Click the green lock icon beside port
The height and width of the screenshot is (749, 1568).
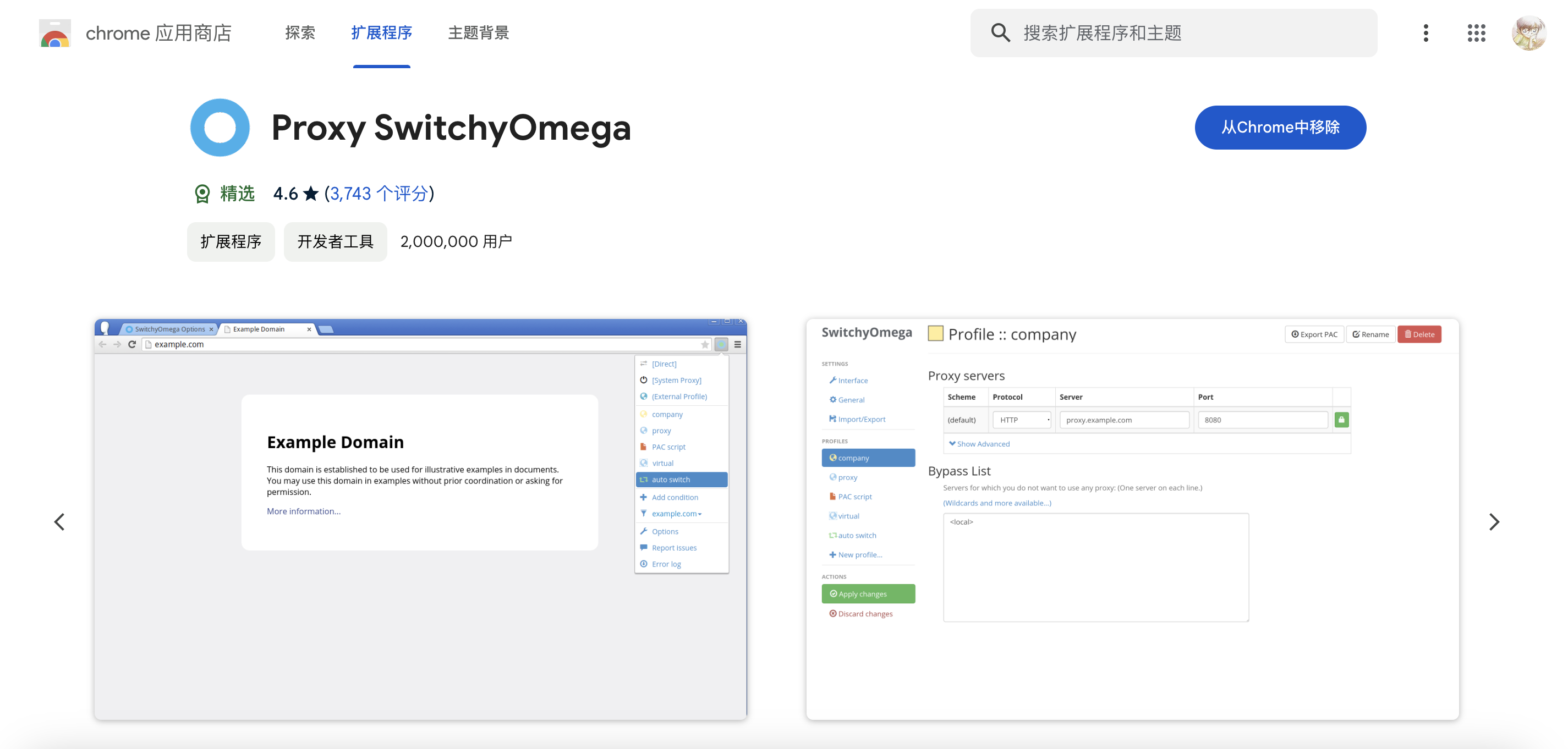(x=1341, y=420)
